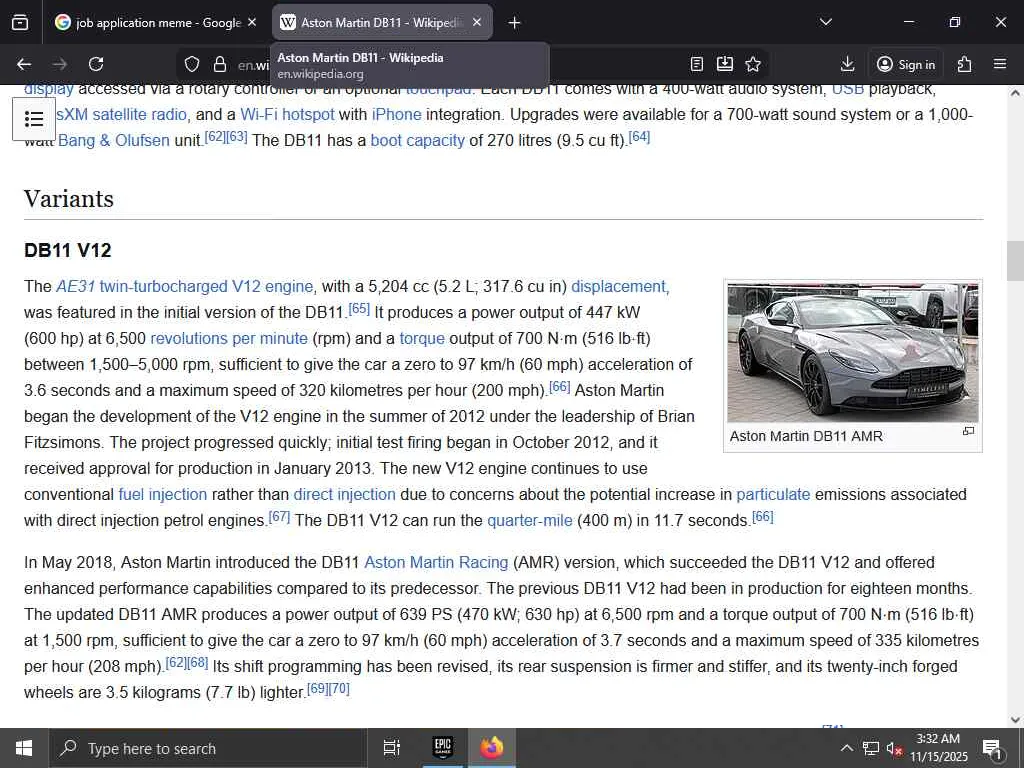This screenshot has width=1024, height=768.
Task: Follow the displacement link
Action: click(620, 287)
